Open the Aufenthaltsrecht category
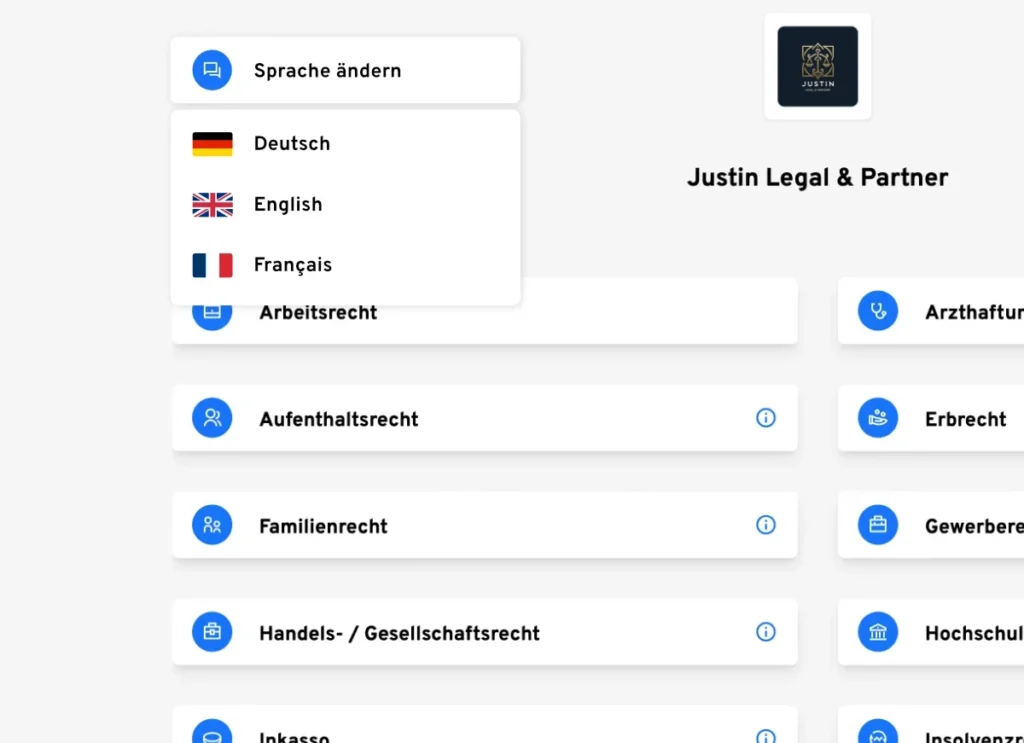This screenshot has width=1024, height=743. tap(339, 419)
